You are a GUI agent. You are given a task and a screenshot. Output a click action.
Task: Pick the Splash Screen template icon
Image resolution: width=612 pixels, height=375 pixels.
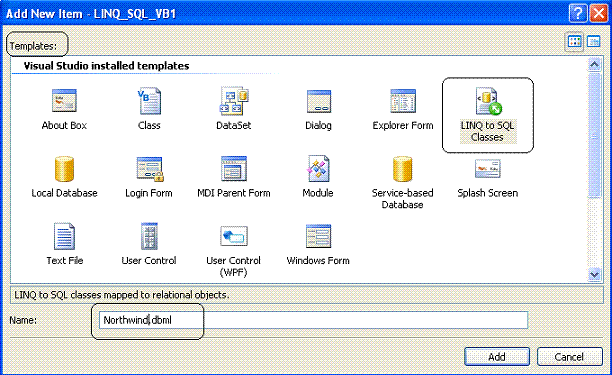pyautogui.click(x=487, y=168)
